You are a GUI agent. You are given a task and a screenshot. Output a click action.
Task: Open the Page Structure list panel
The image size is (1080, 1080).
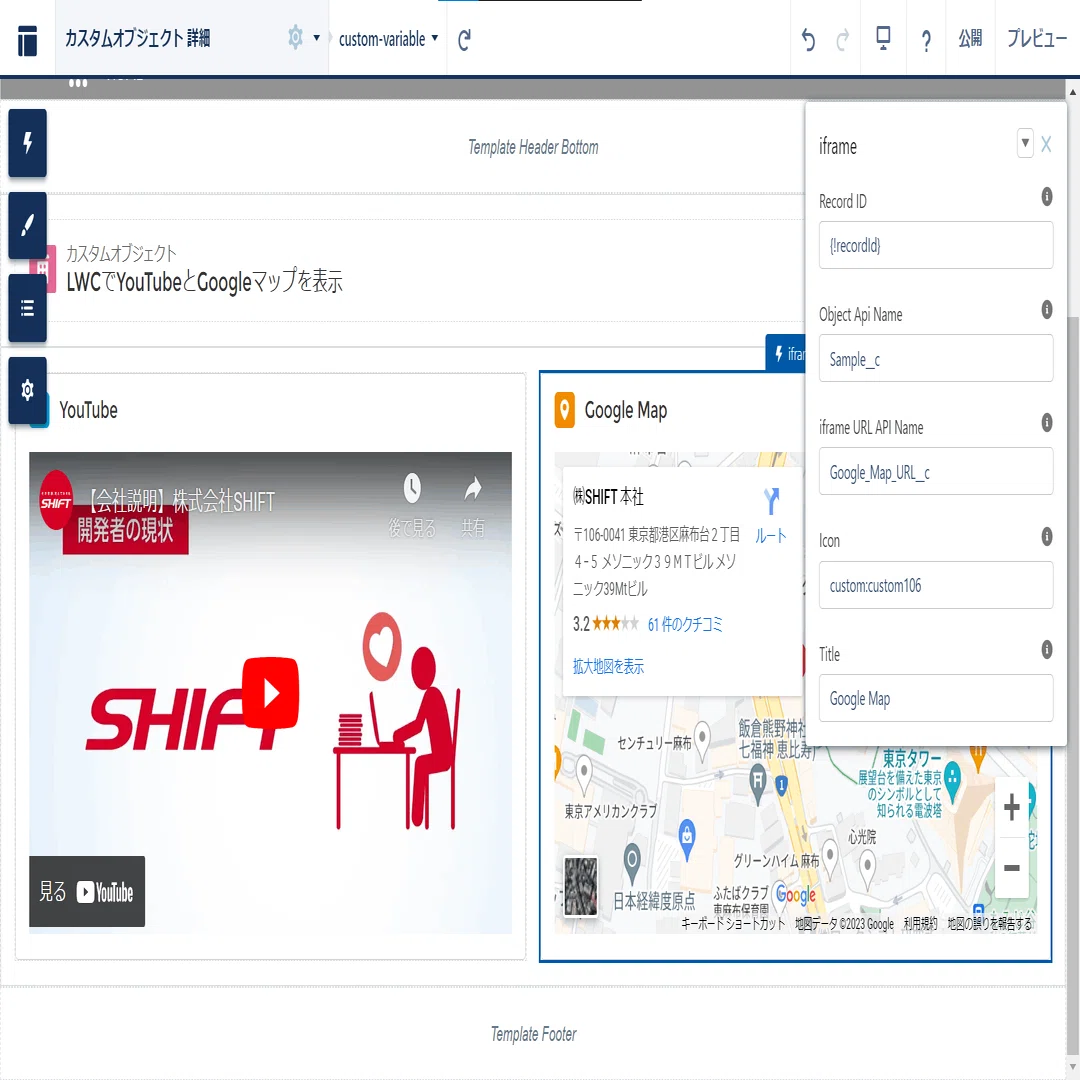pos(28,308)
